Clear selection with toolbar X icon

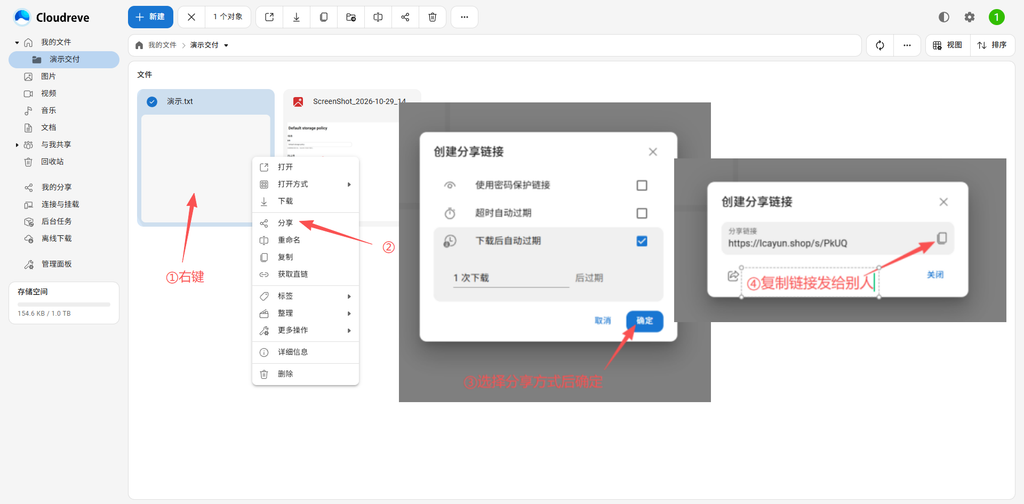[x=191, y=17]
